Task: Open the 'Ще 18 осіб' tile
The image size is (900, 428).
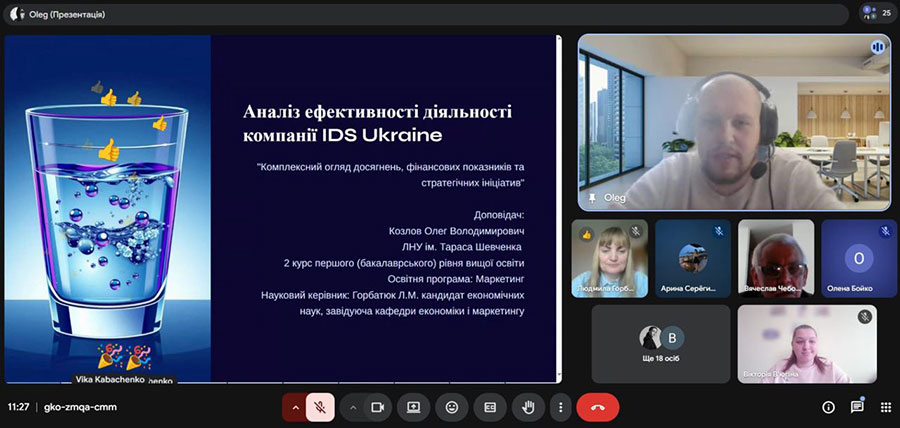Action: point(661,344)
